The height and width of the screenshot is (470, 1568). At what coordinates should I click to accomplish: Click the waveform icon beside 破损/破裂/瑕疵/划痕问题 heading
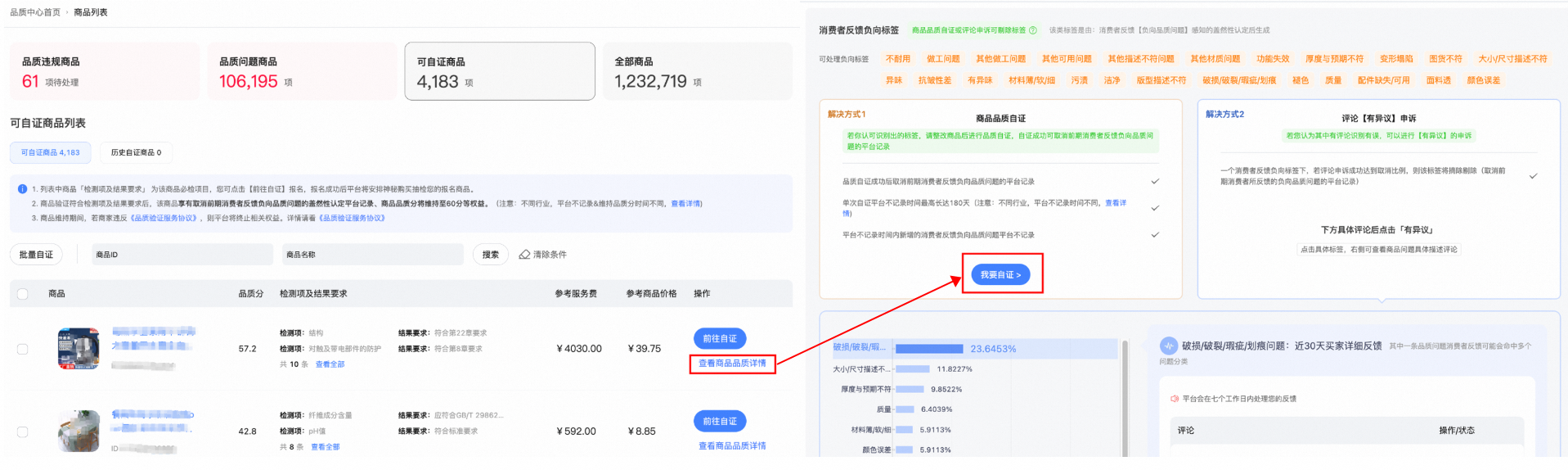[x=1169, y=346]
